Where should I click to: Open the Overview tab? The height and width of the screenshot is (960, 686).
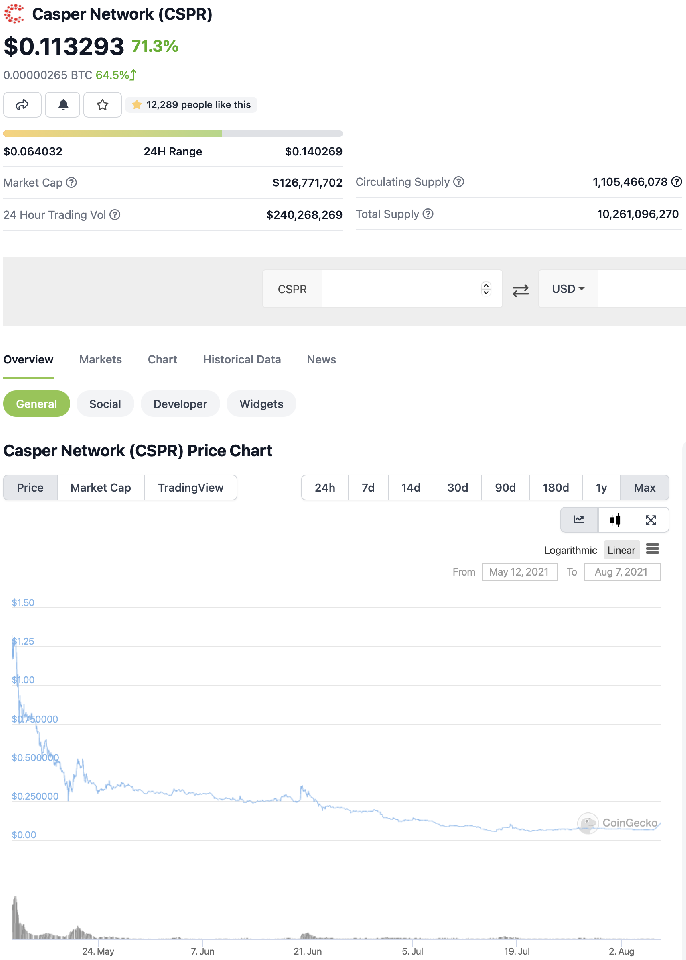click(x=28, y=359)
